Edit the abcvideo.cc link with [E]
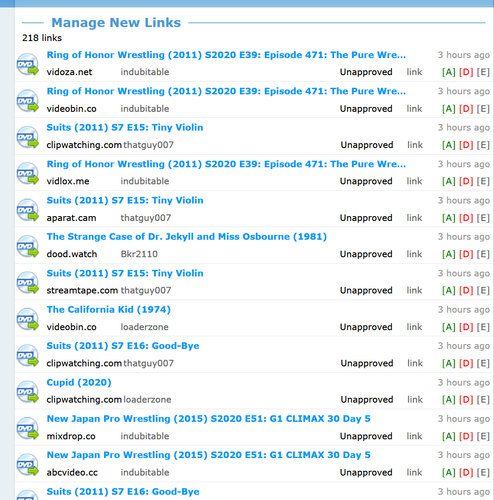The width and height of the screenshot is (494, 500). [x=483, y=473]
